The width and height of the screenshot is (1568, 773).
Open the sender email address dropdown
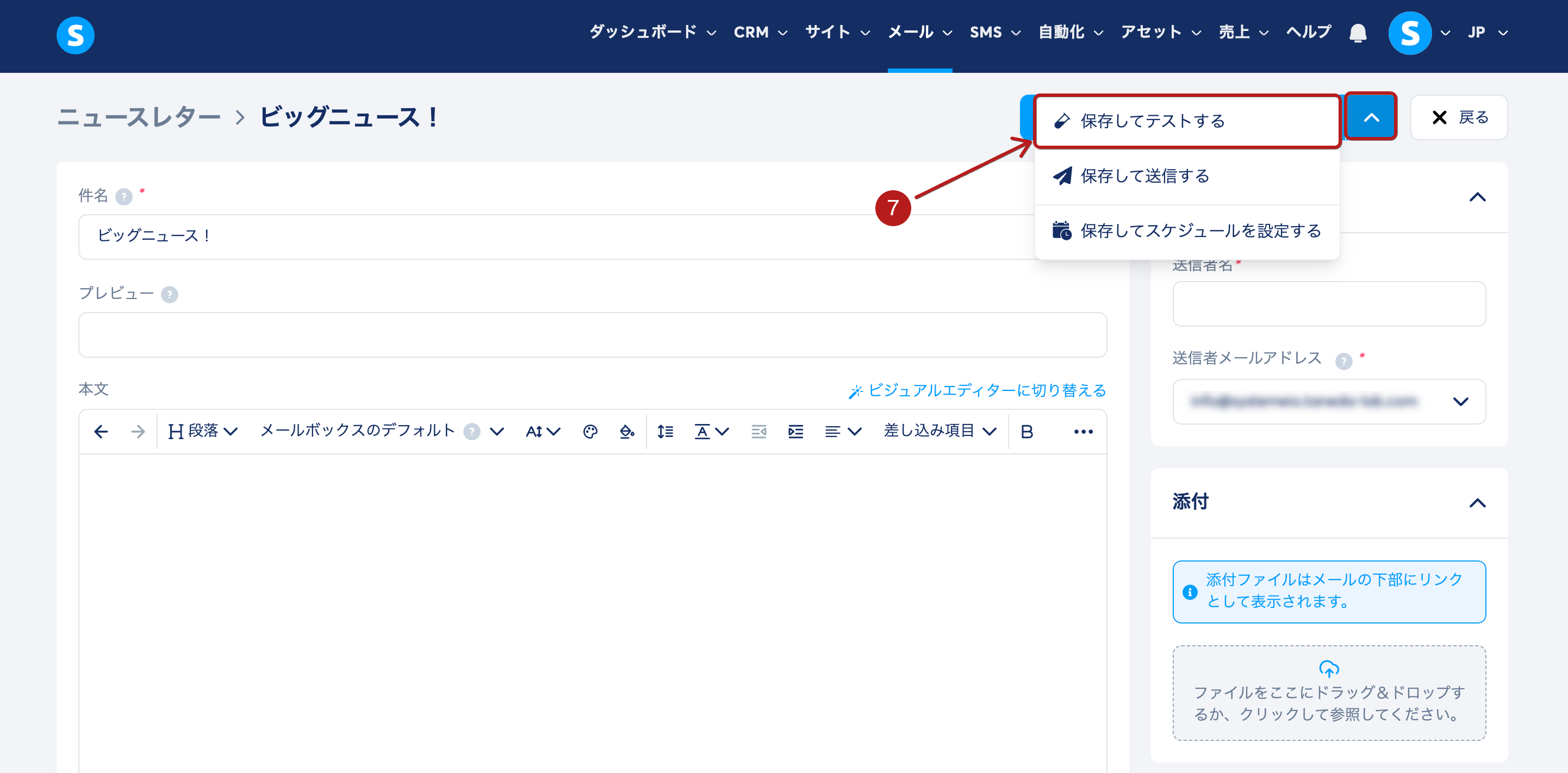1329,402
